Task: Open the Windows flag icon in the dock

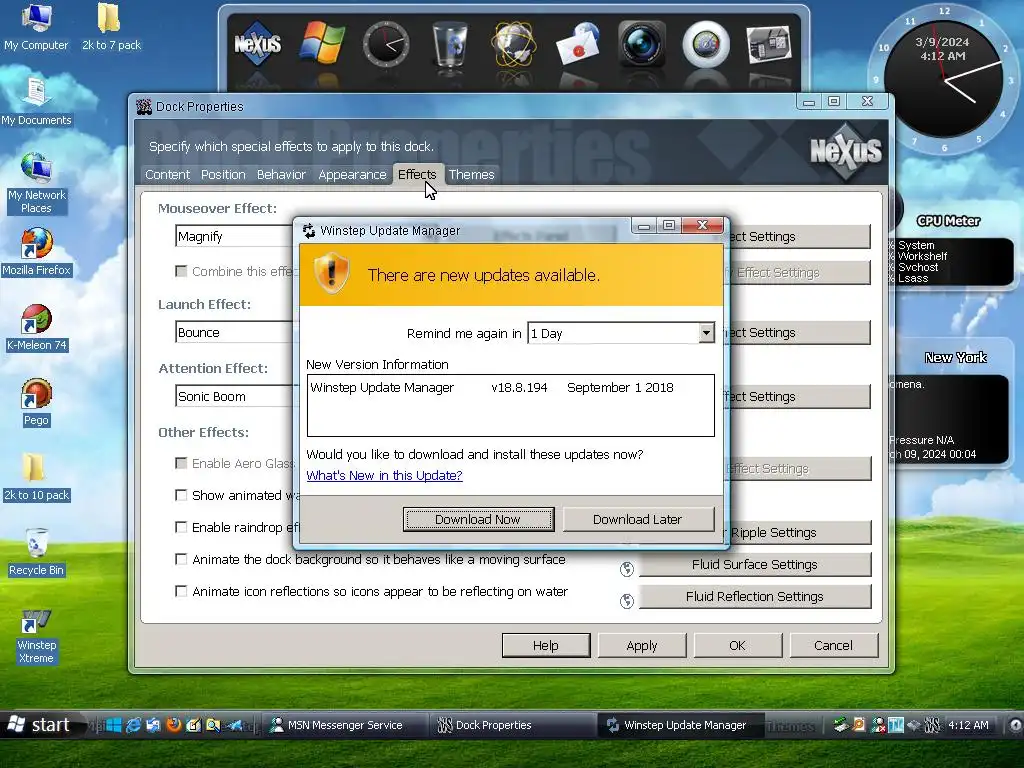Action: pos(321,44)
